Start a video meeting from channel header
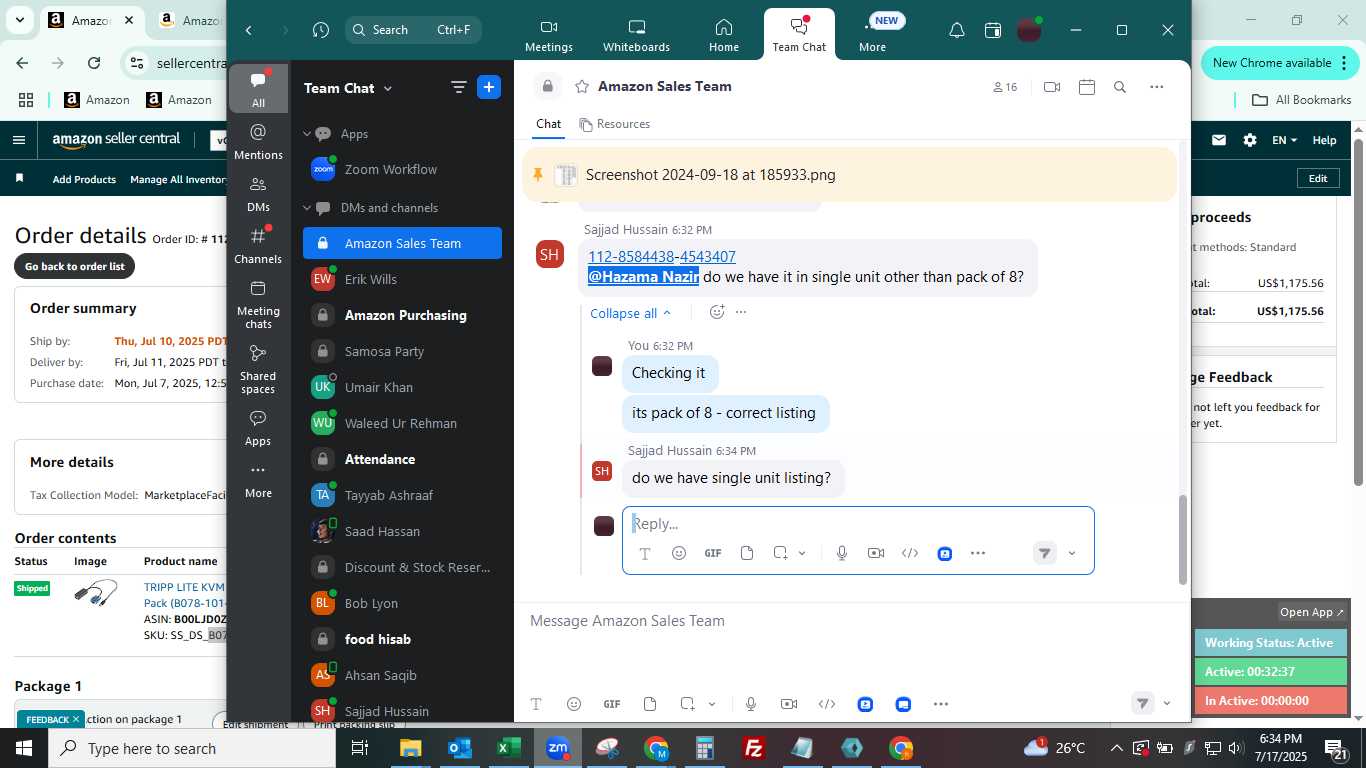The height and width of the screenshot is (768, 1366). point(1051,87)
